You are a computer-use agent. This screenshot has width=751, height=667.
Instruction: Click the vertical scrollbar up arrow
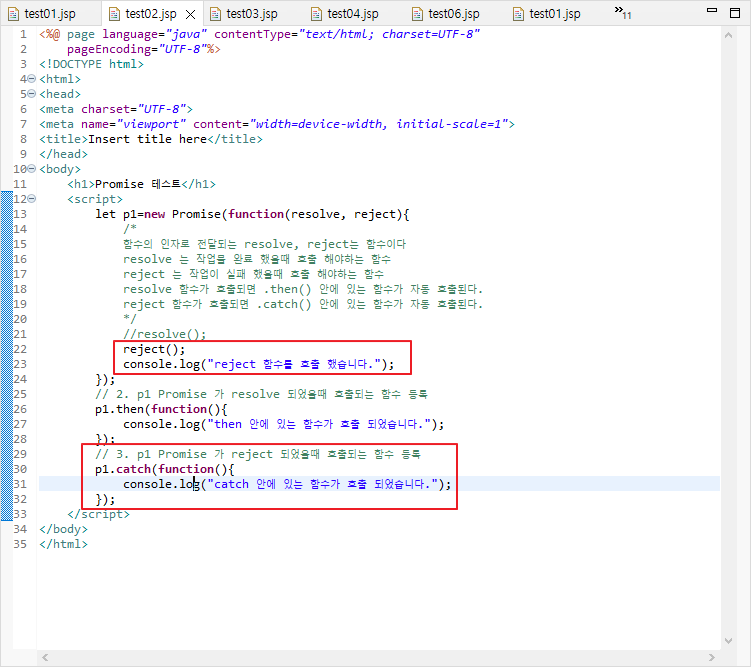[728, 35]
